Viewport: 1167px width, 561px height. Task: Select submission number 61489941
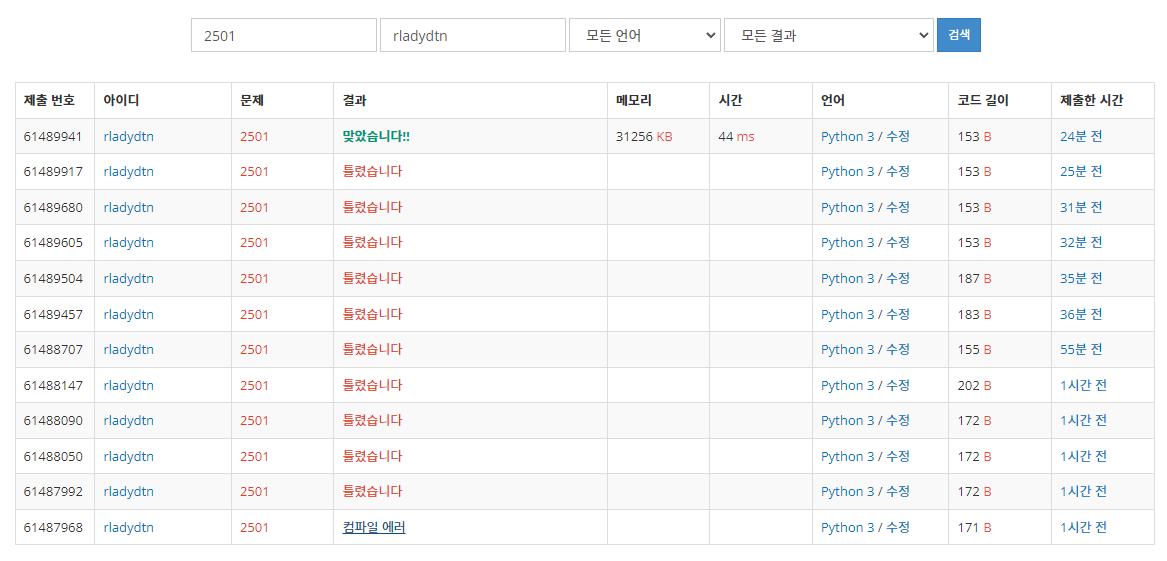click(53, 136)
